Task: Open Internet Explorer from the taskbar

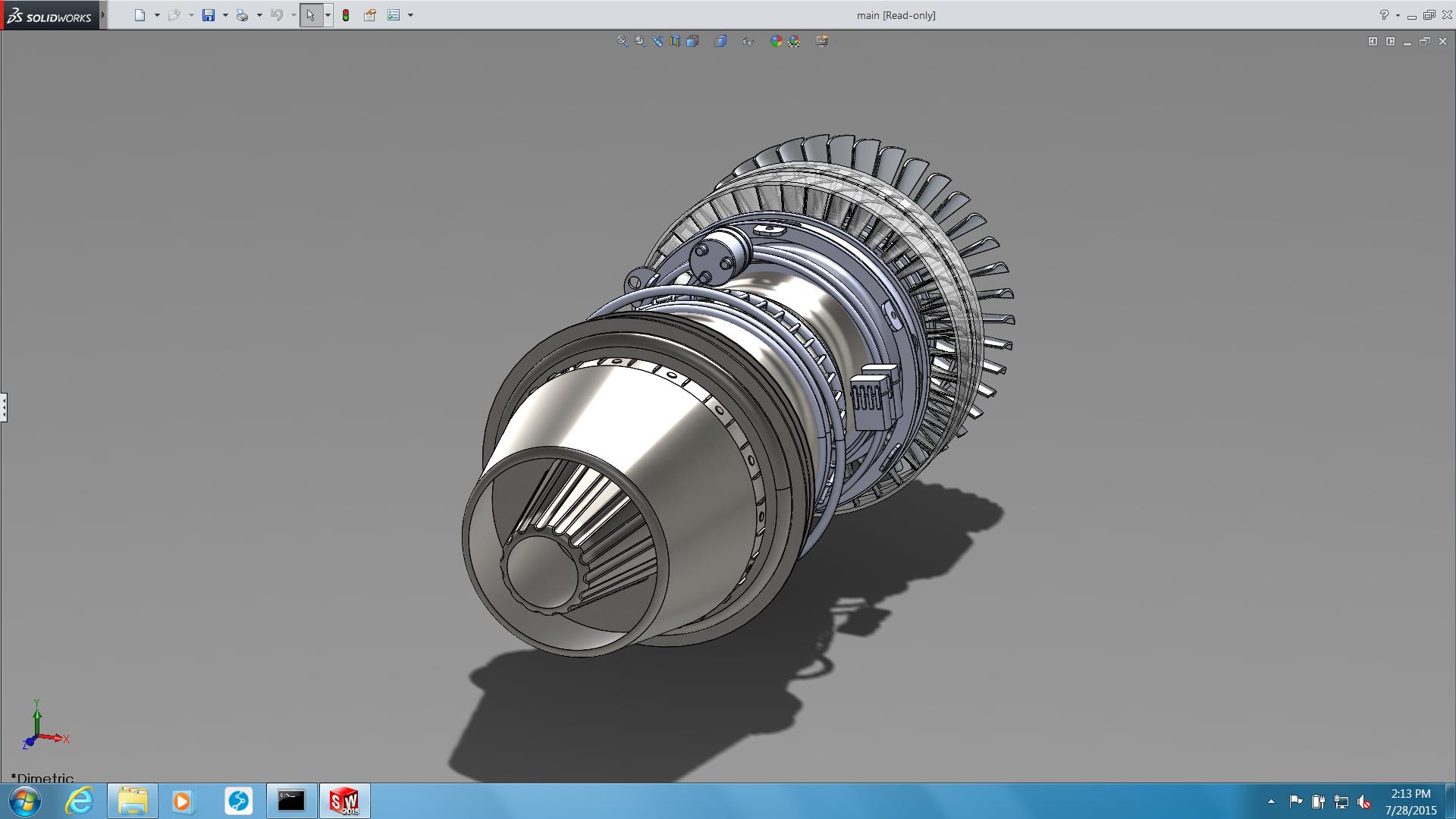Action: 80,801
